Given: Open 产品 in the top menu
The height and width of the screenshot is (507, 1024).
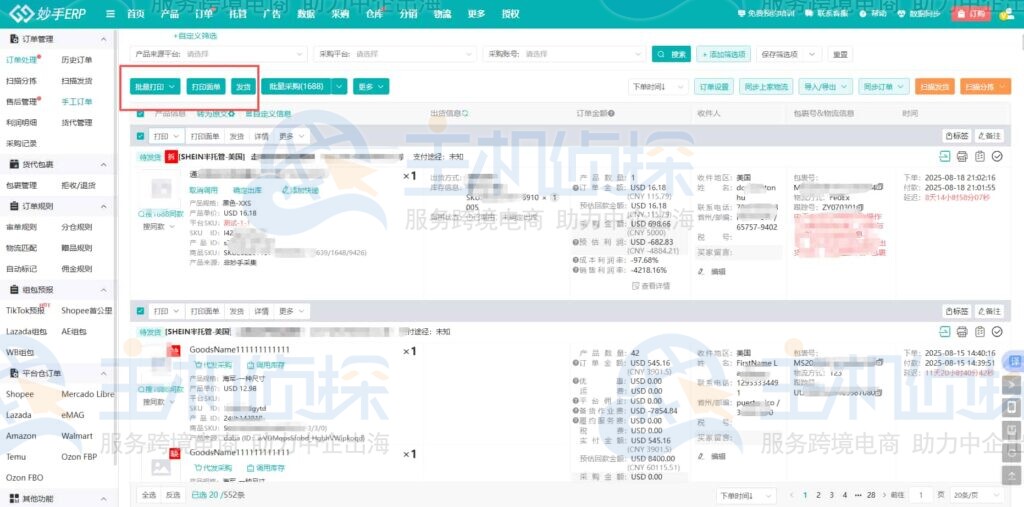Looking at the screenshot, I should pos(170,14).
